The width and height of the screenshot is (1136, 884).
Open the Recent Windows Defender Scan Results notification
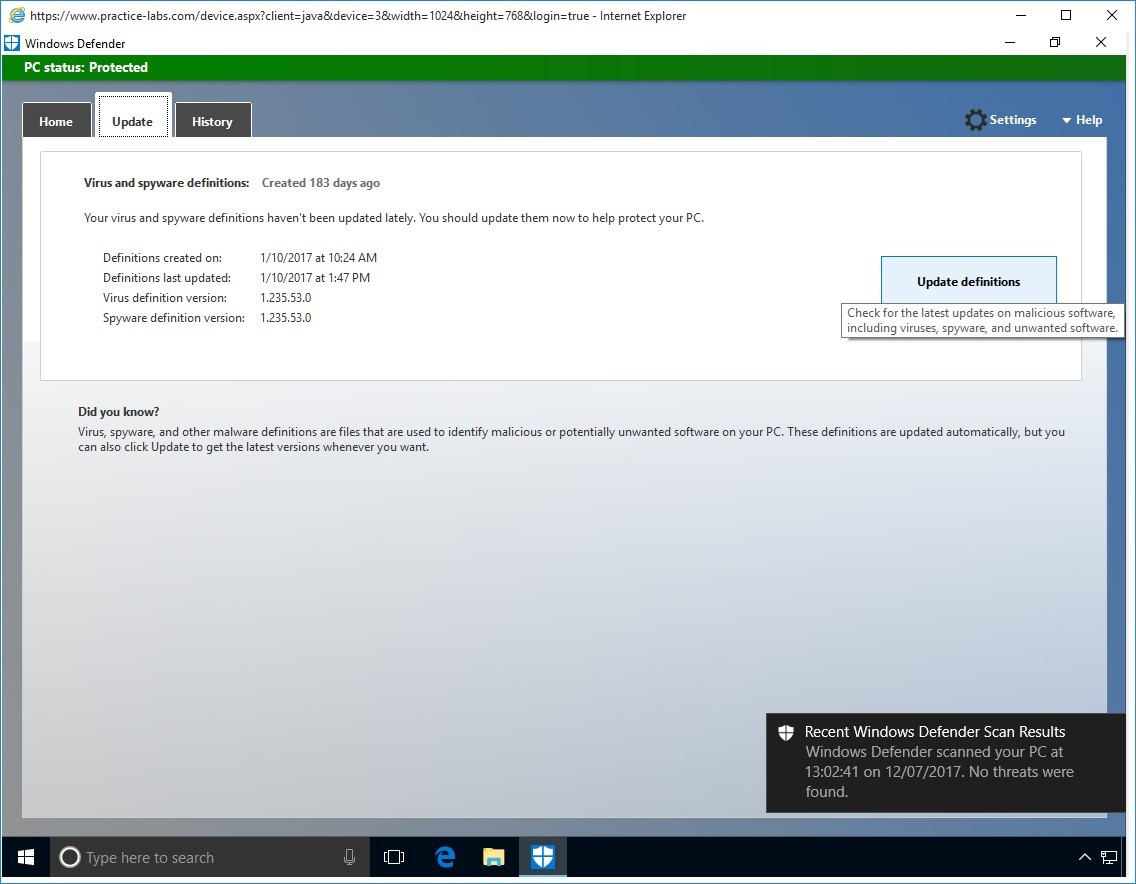945,762
